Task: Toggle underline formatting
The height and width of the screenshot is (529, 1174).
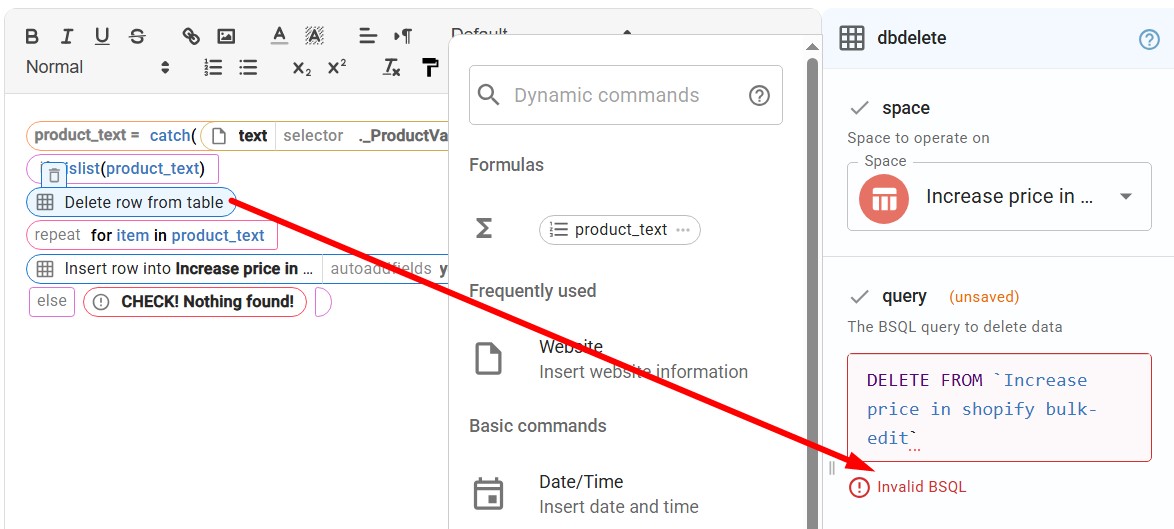Action: (x=102, y=37)
